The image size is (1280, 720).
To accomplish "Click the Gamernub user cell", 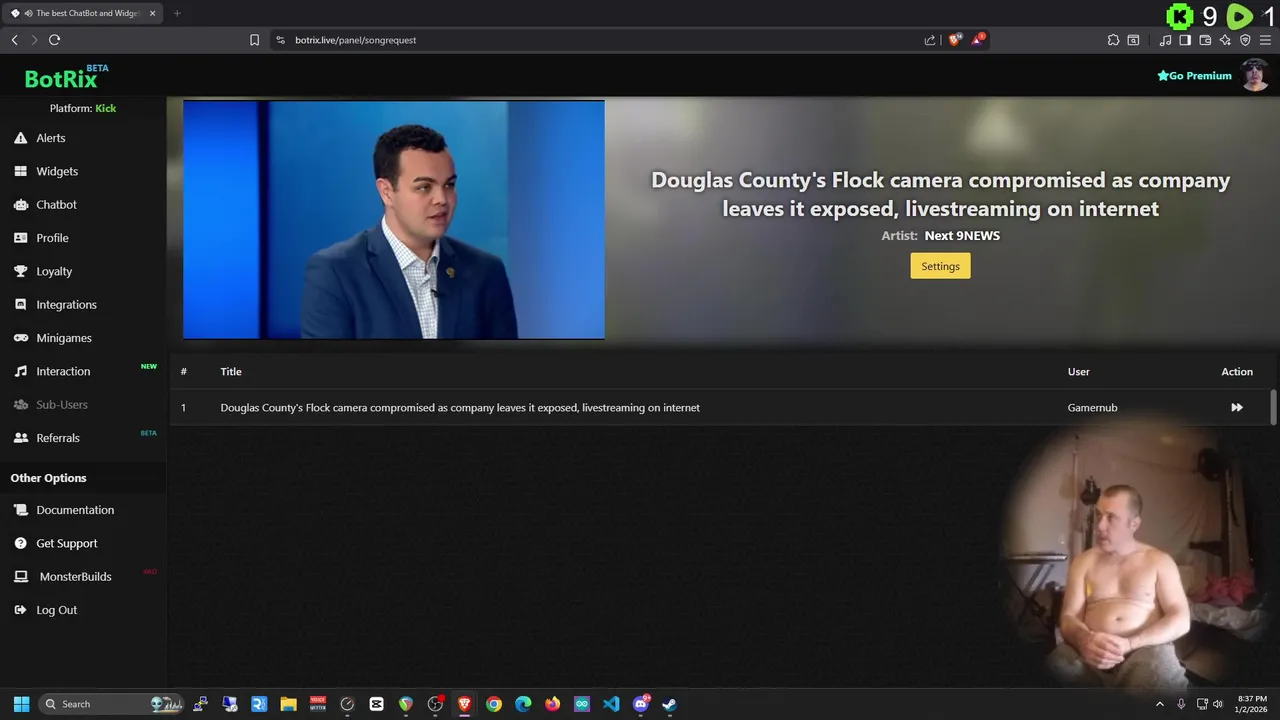I will (1092, 407).
